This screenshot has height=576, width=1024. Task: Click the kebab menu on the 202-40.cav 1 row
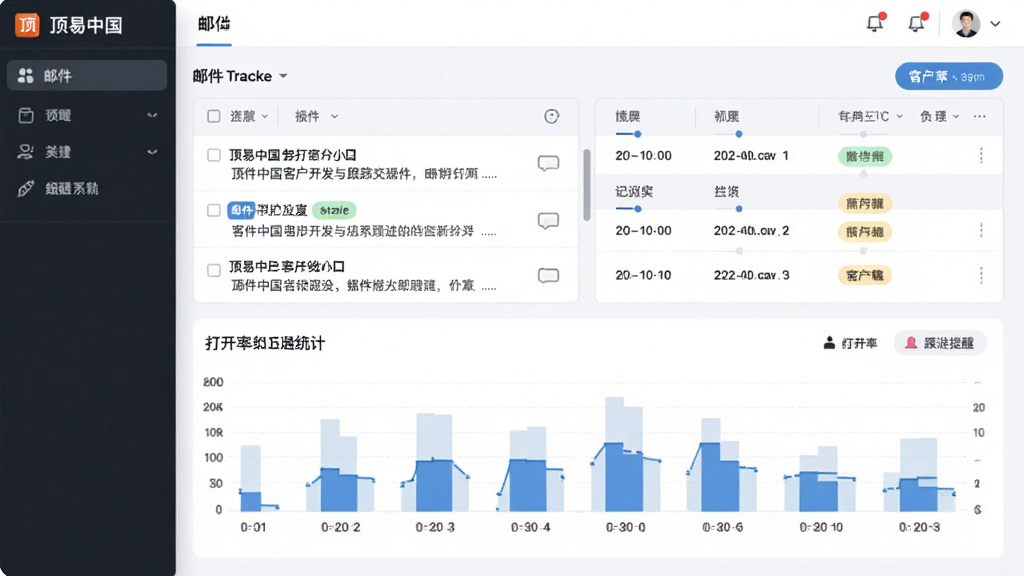coord(981,155)
